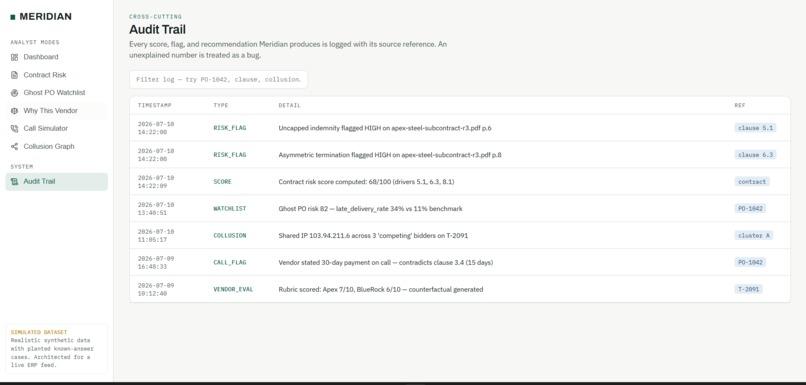Click the Ghost PO Watchlist icon
Viewport: 806px width, 385px height.
pyautogui.click(x=14, y=93)
